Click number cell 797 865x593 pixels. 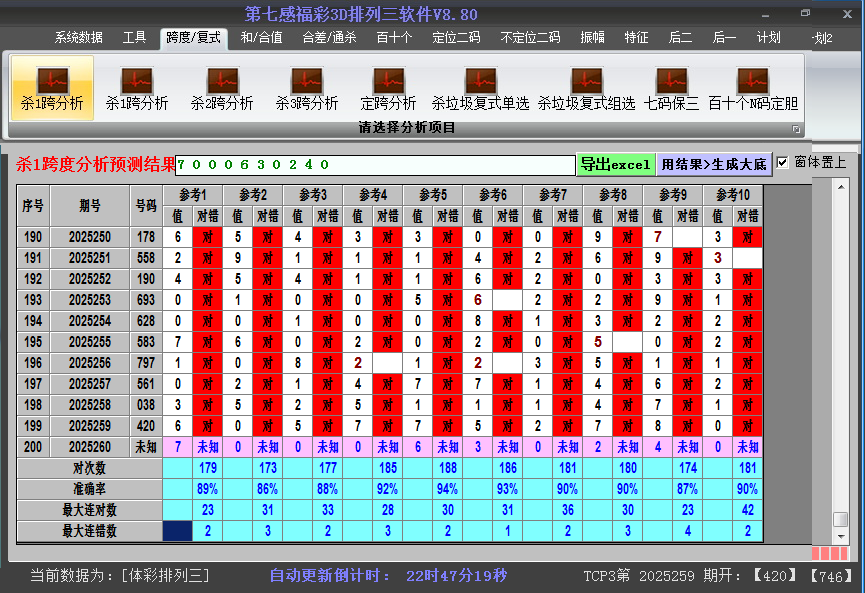pyautogui.click(x=146, y=363)
